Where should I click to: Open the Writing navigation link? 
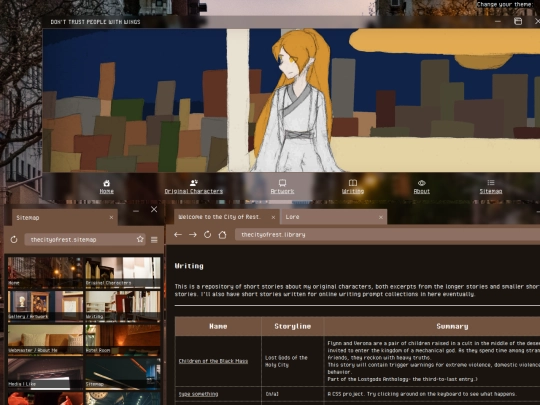(x=353, y=191)
